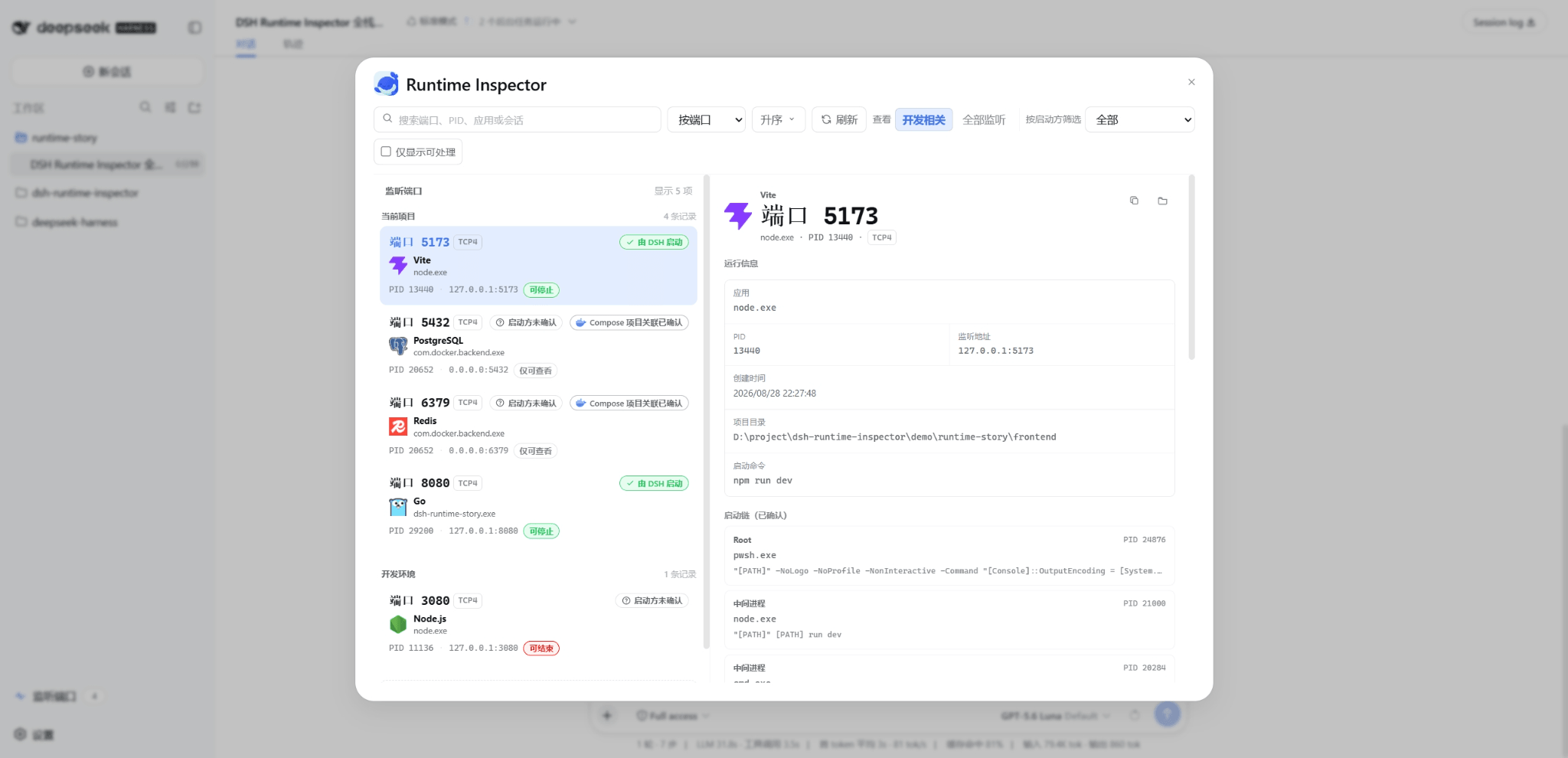Toggle the 仅显示可处理 checkbox

pyautogui.click(x=386, y=152)
